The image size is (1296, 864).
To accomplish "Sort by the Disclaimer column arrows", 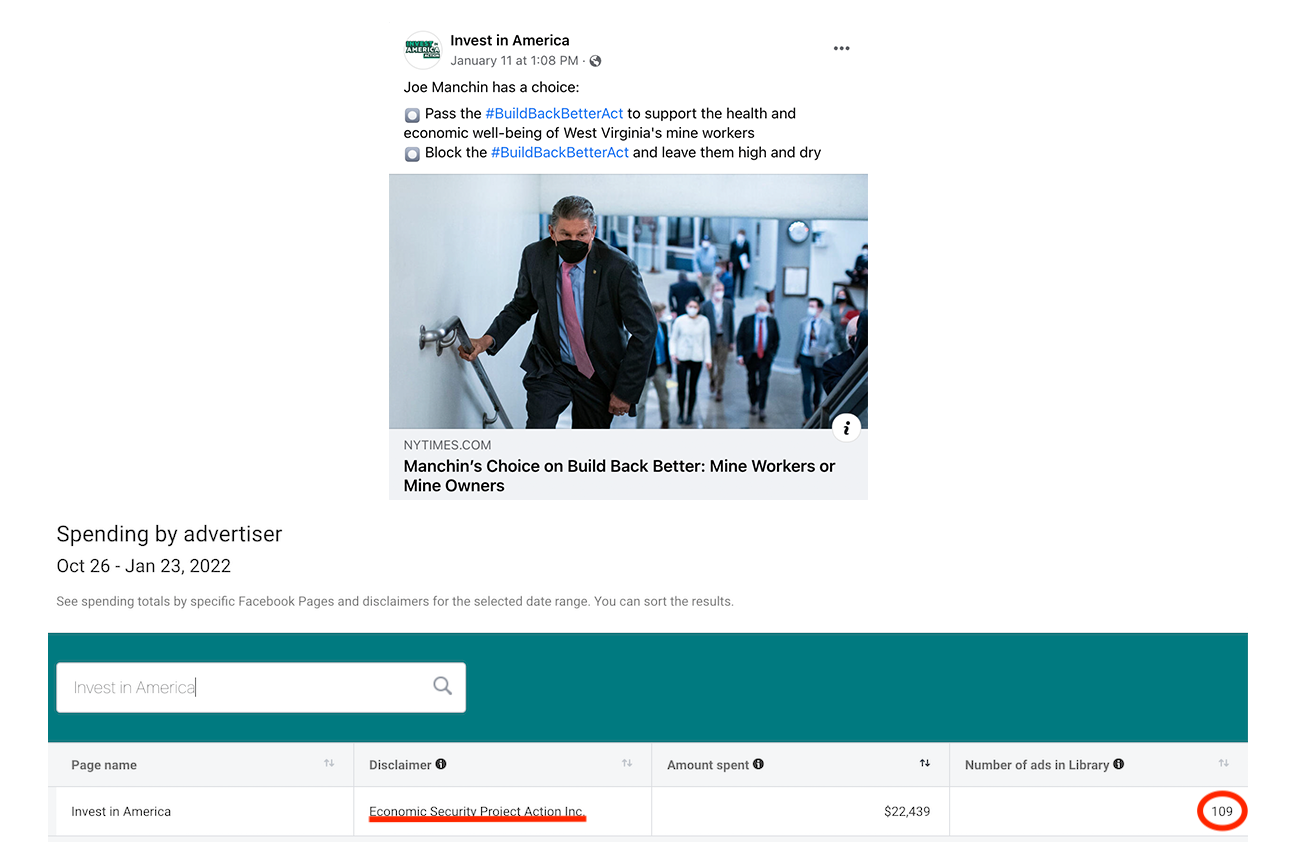I will pyautogui.click(x=627, y=764).
